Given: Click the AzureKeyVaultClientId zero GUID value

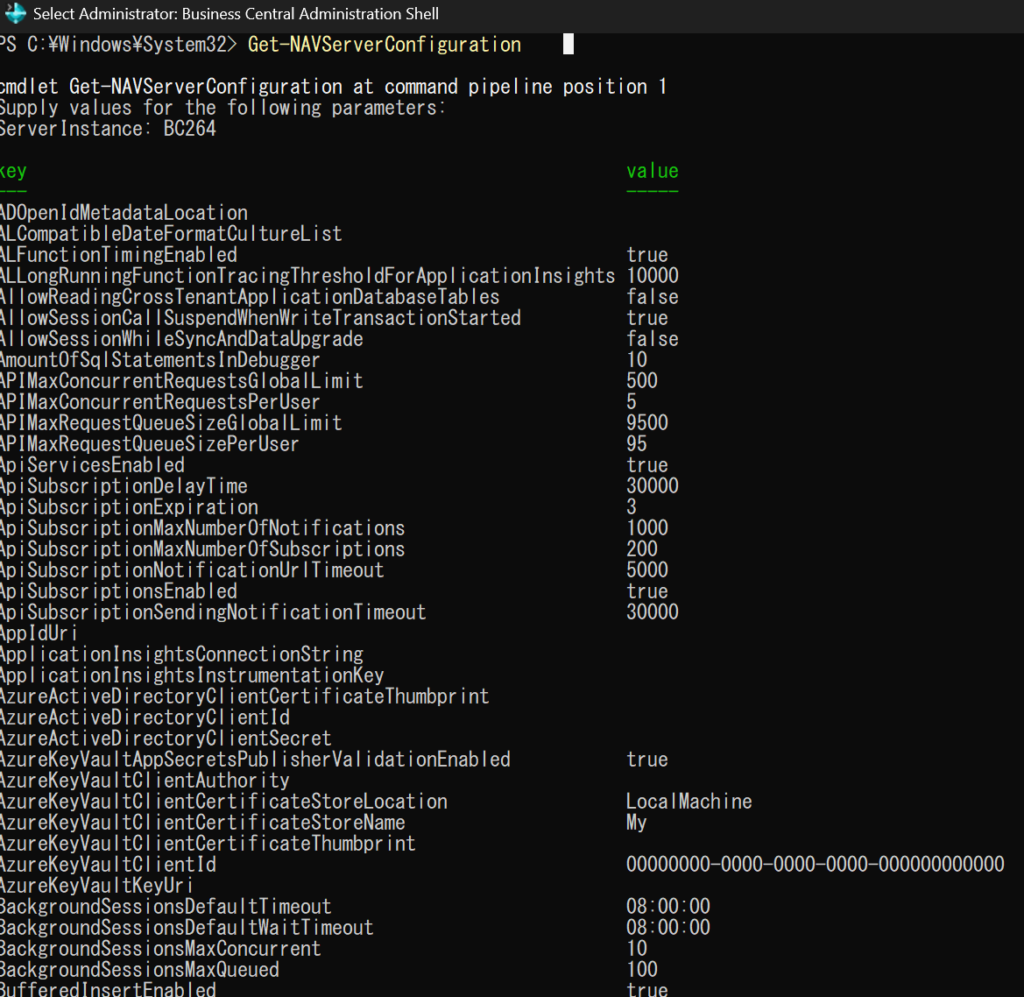Looking at the screenshot, I should click(815, 864).
